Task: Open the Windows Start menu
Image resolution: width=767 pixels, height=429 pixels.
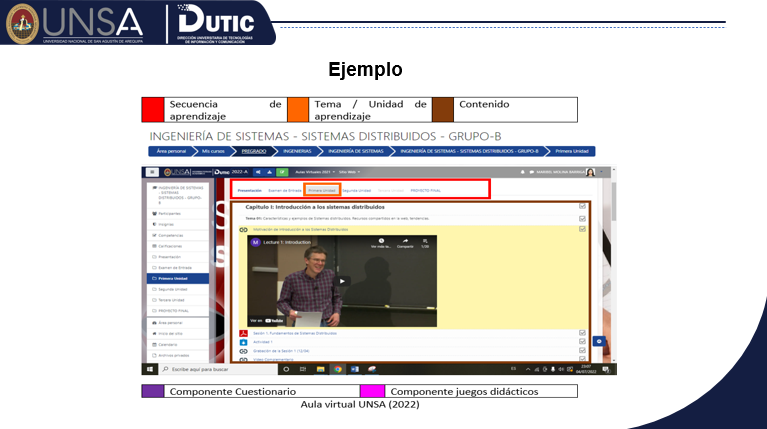Action: pyautogui.click(x=150, y=369)
